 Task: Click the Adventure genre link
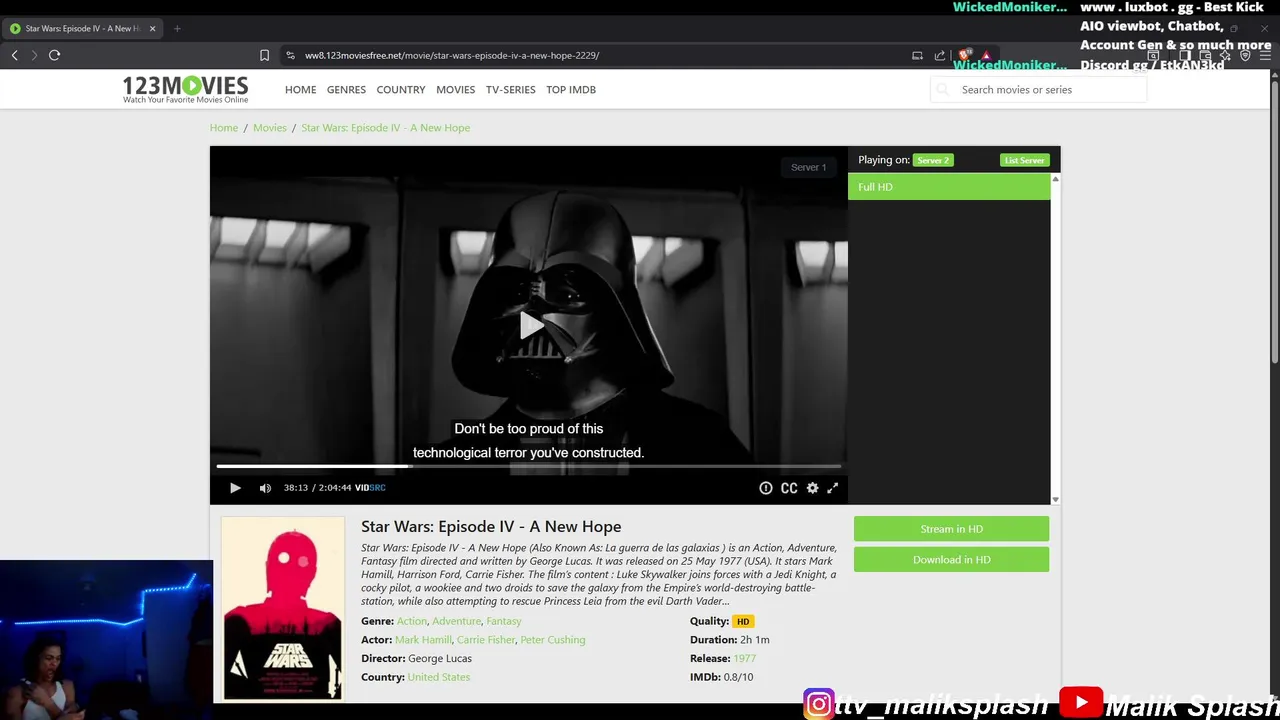pos(457,621)
